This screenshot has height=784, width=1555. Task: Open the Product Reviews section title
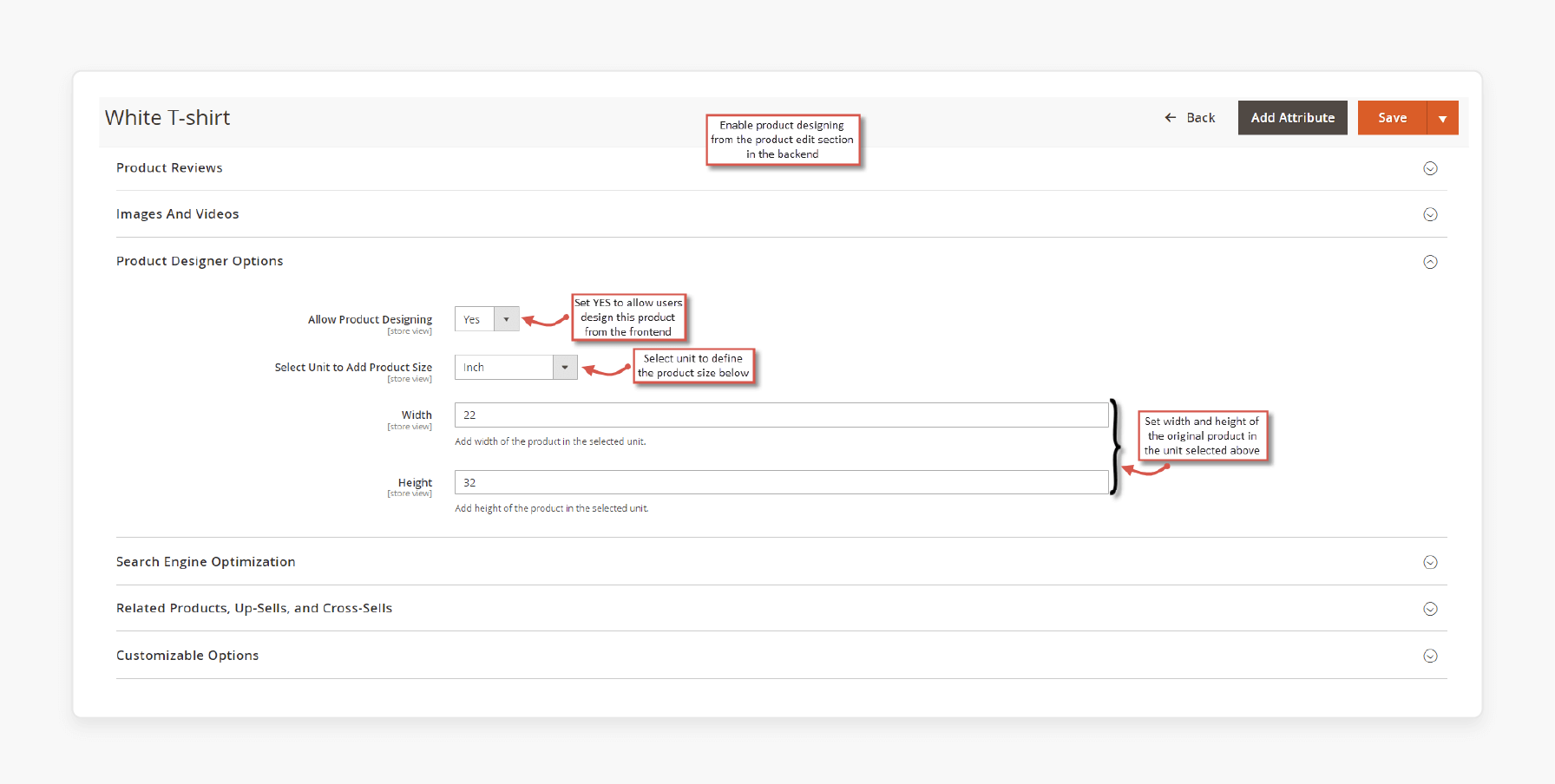click(x=169, y=167)
